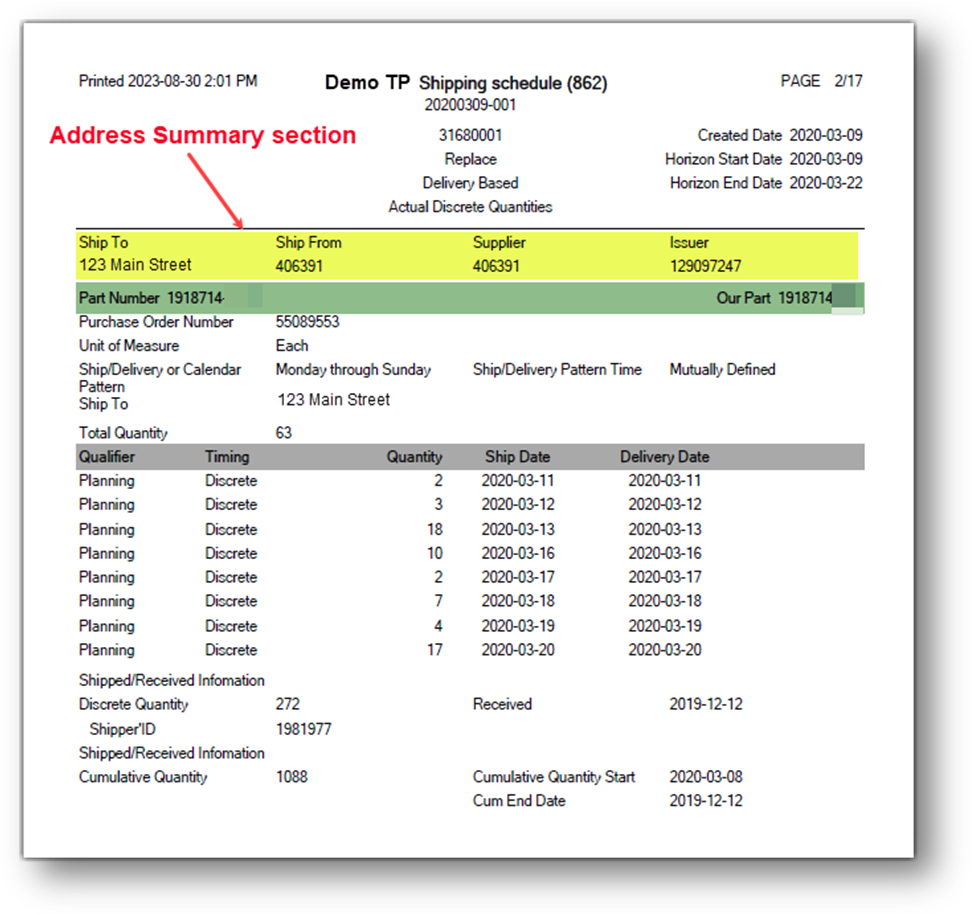Click the Timing column header

coord(228,457)
